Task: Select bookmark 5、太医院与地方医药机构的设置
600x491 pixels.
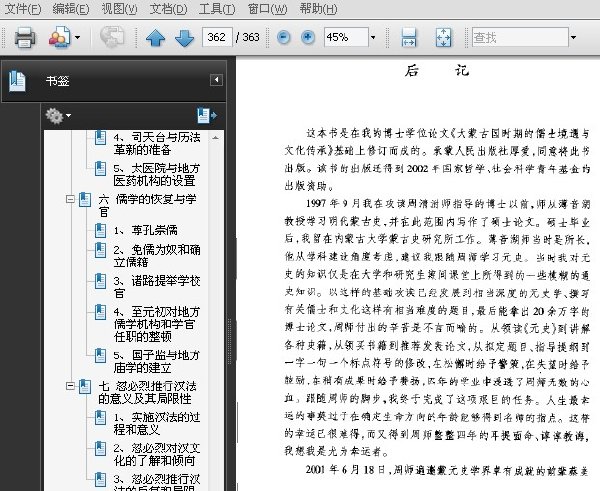Action: [x=157, y=174]
